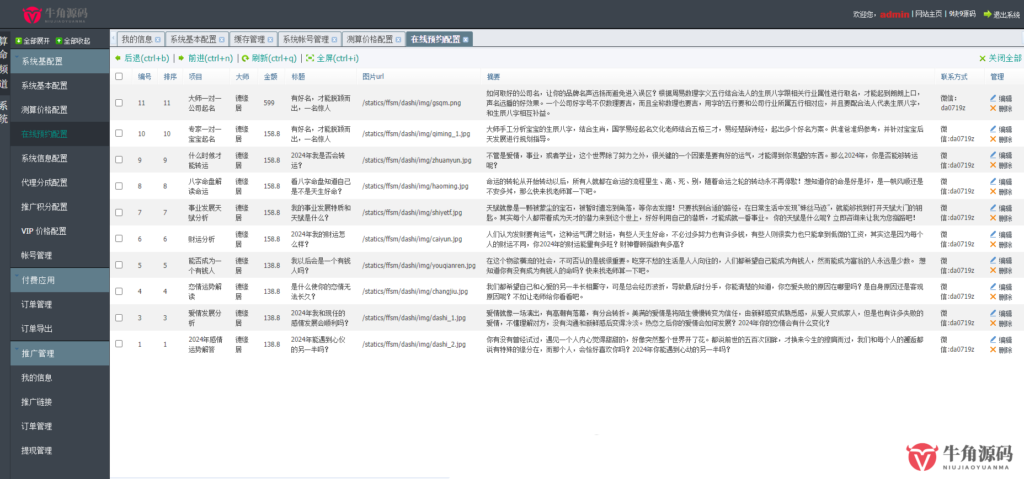This screenshot has height=479, width=1024.
Task: Enter fullscreen with 全屏(ctrl+i)
Action: [332, 58]
